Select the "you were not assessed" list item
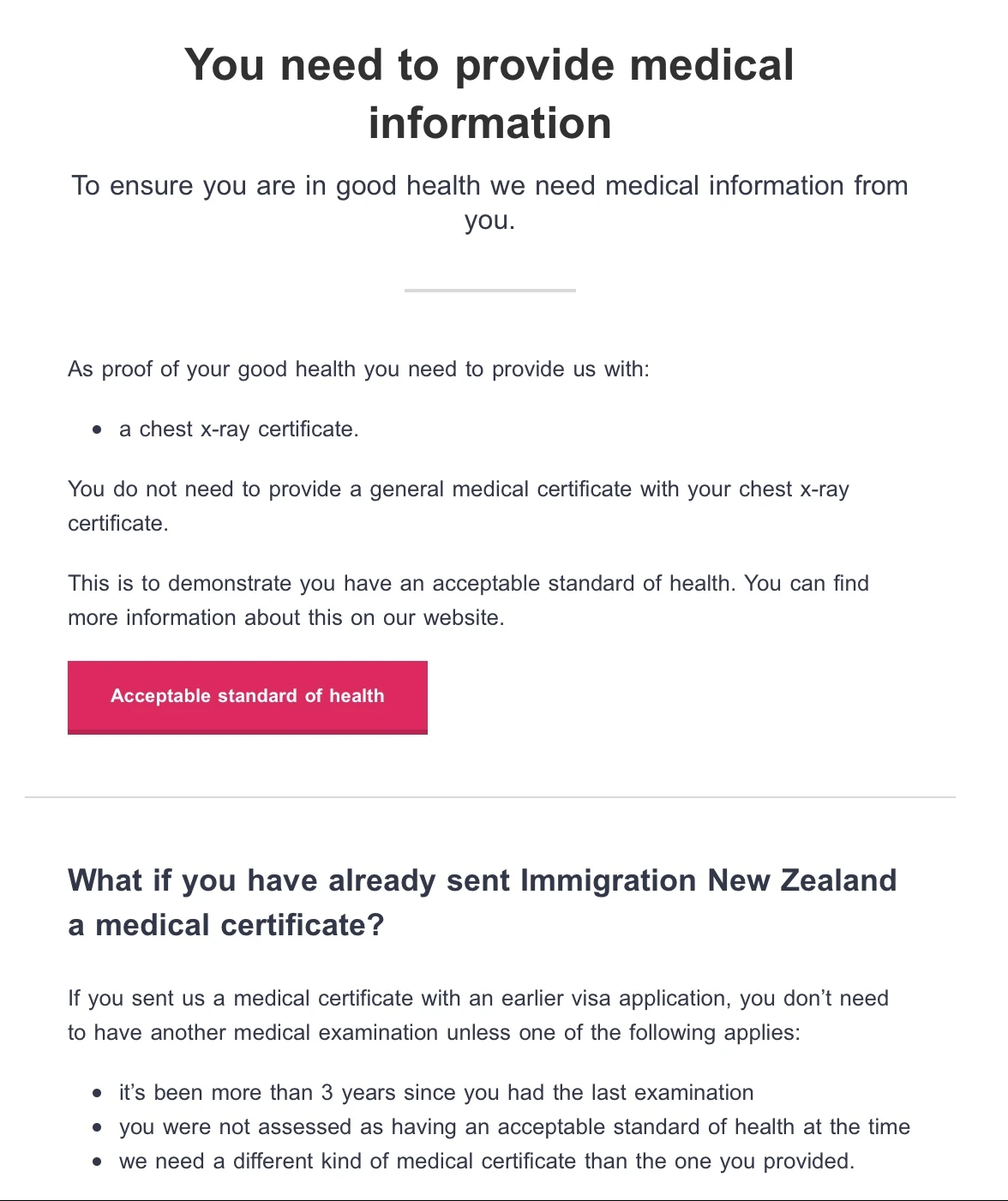The image size is (1008, 1201). click(x=514, y=1127)
